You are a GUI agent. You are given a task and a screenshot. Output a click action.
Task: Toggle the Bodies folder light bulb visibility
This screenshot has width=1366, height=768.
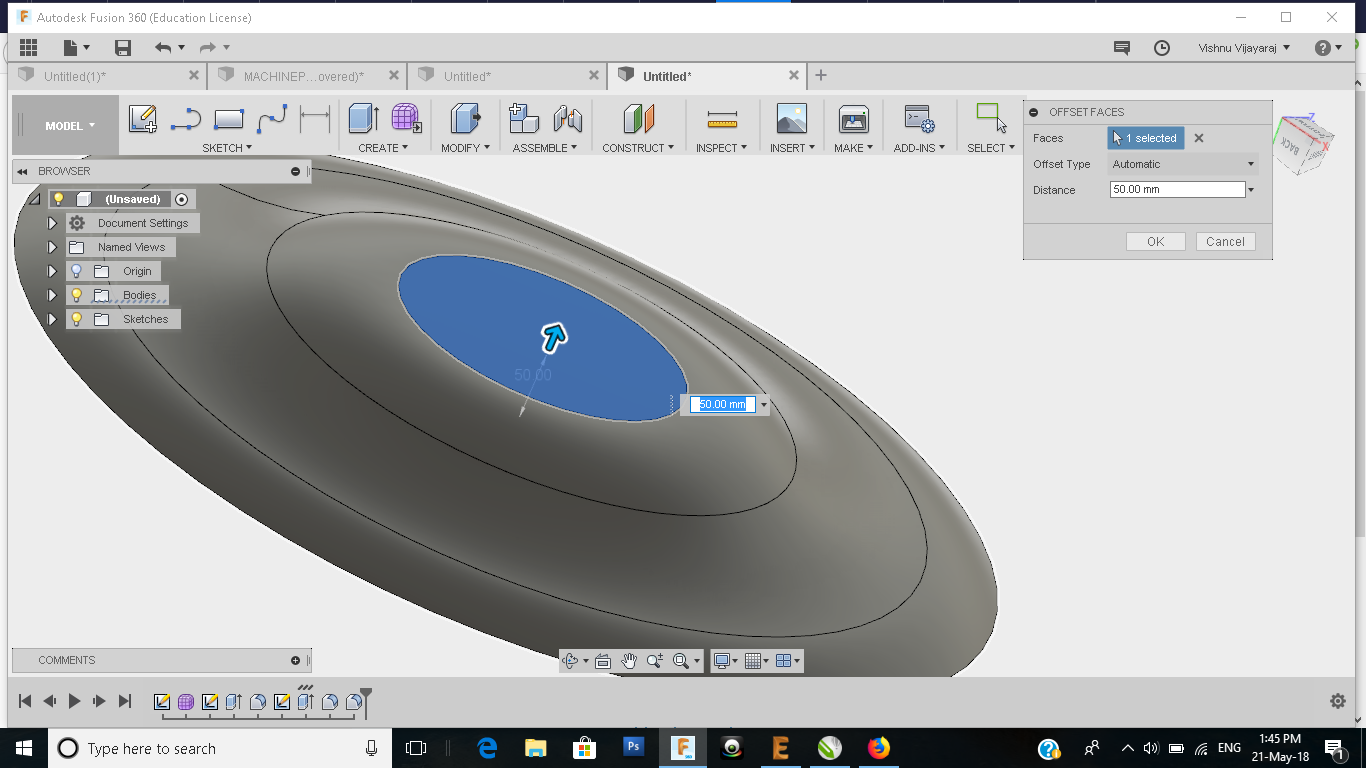(77, 295)
